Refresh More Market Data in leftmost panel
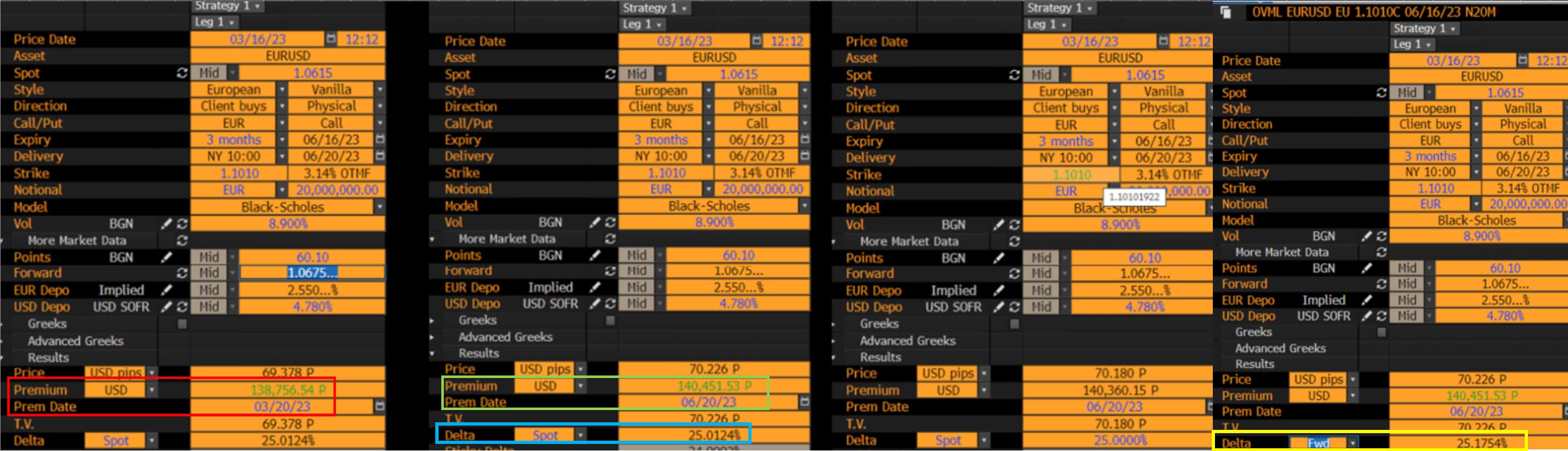The image size is (1568, 451). pyautogui.click(x=182, y=240)
